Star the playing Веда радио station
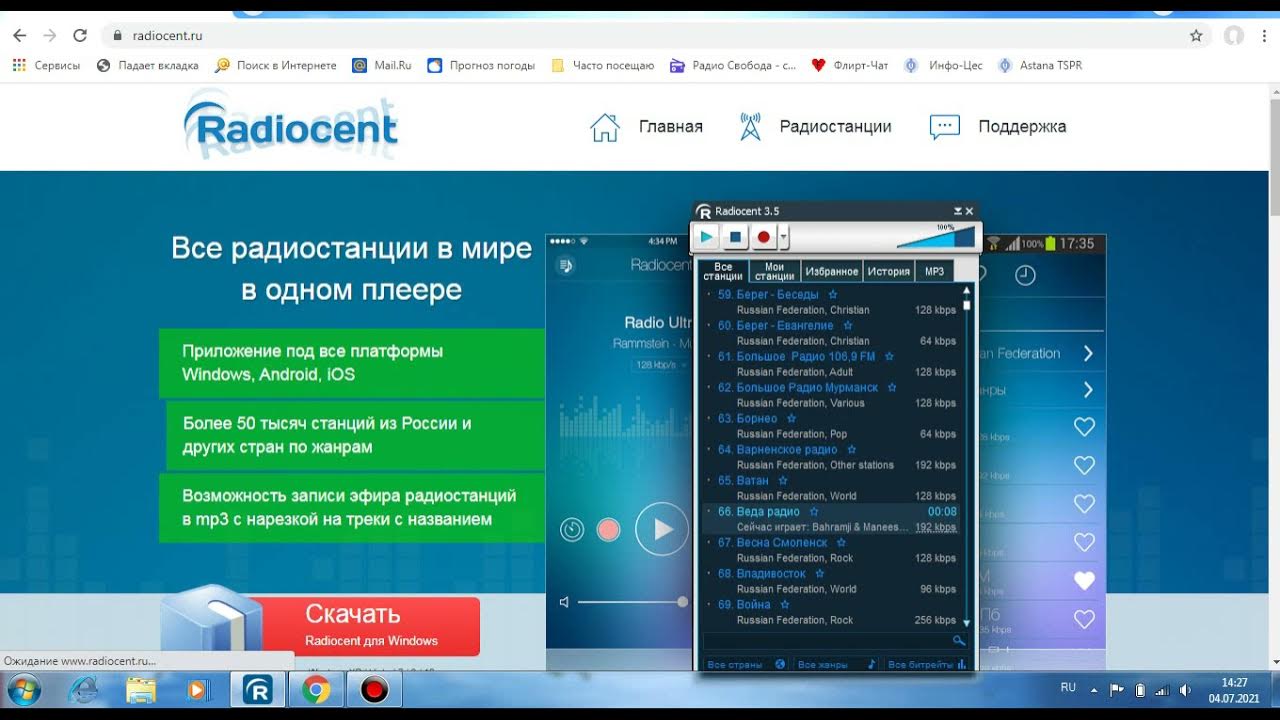 pyautogui.click(x=814, y=512)
